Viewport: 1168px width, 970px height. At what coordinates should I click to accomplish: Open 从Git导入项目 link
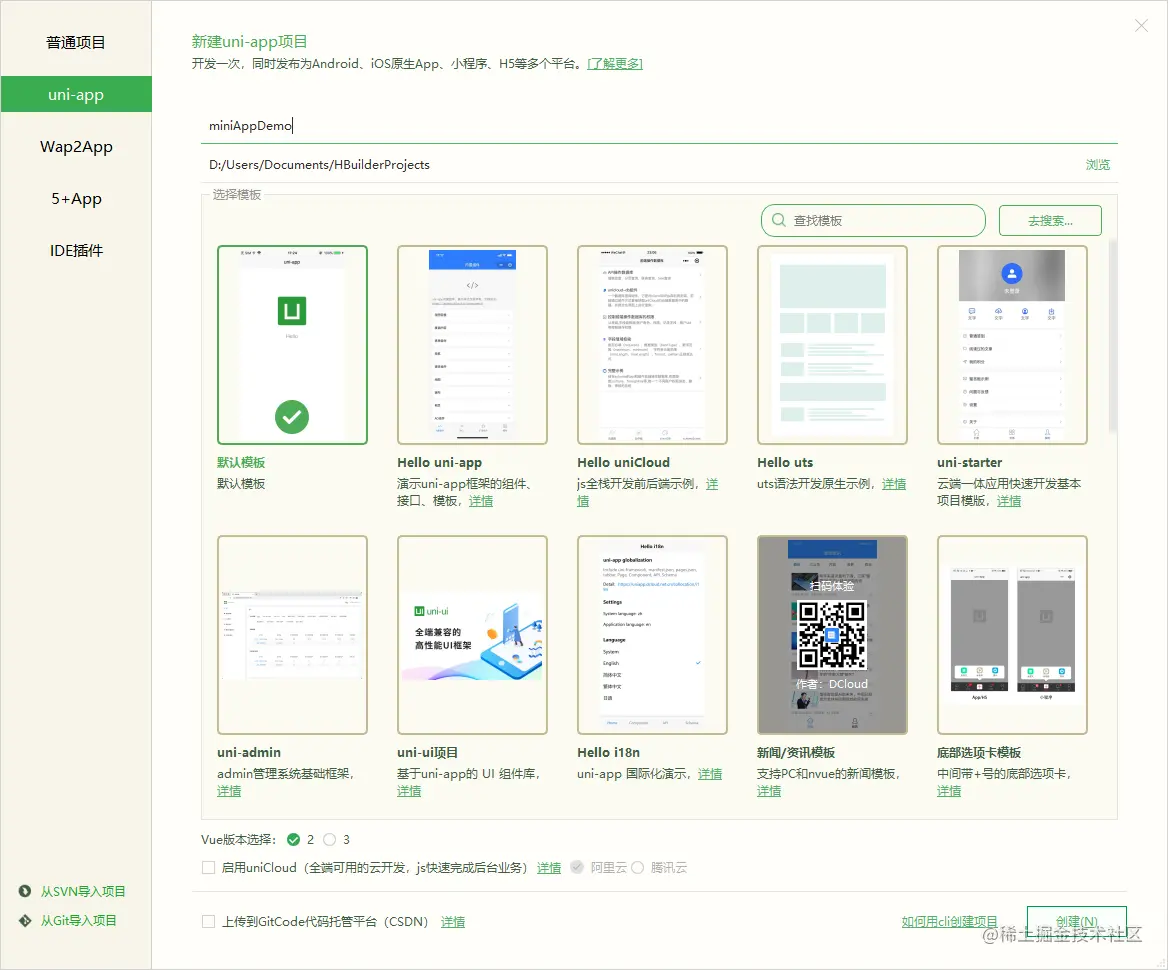pos(78,921)
